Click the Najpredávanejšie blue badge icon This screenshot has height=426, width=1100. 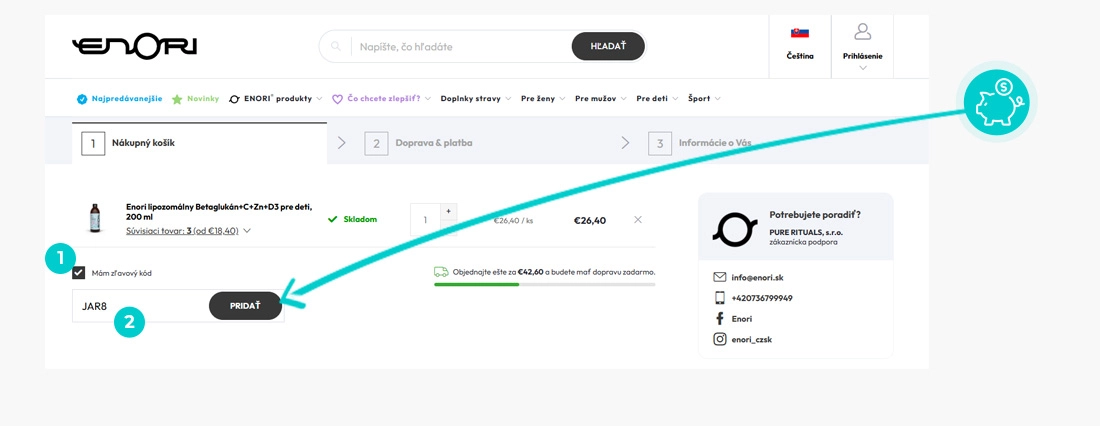[82, 99]
